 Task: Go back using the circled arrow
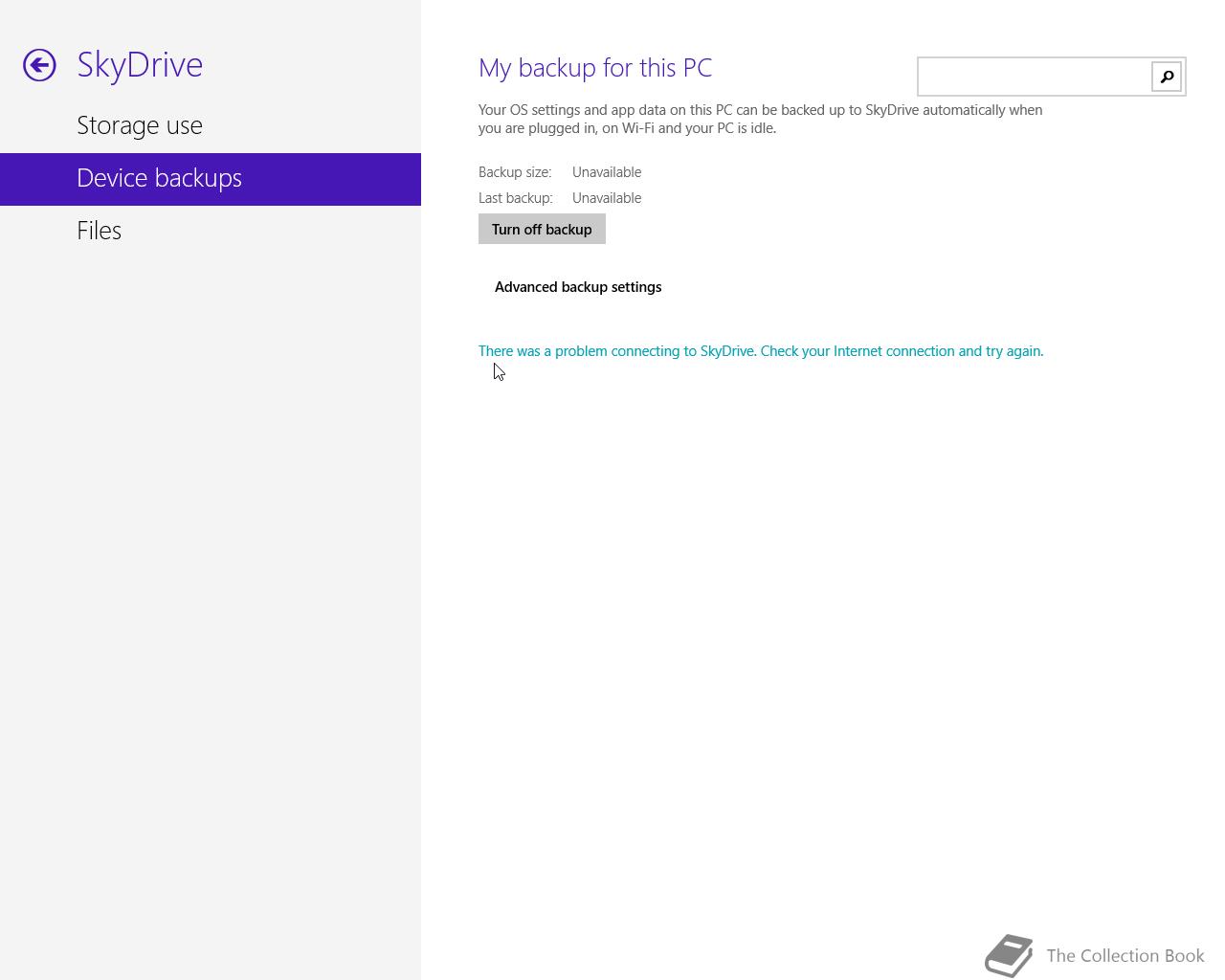39,65
